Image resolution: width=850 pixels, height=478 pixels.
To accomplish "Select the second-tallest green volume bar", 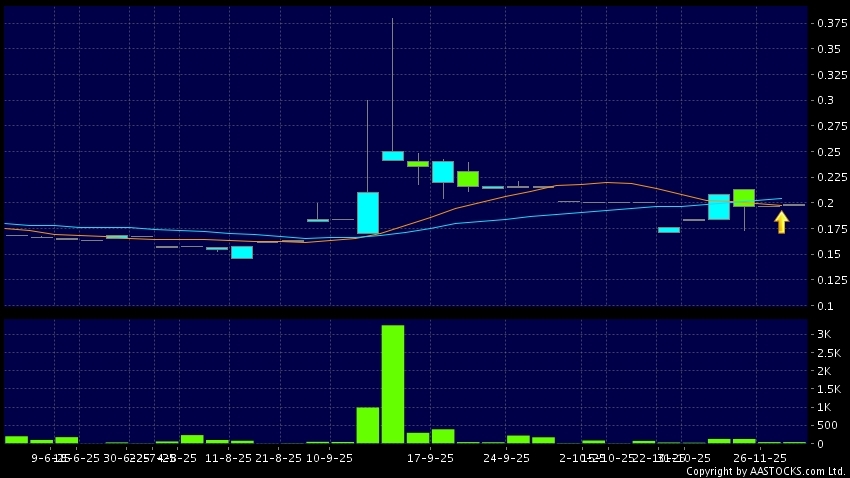I will [x=367, y=425].
